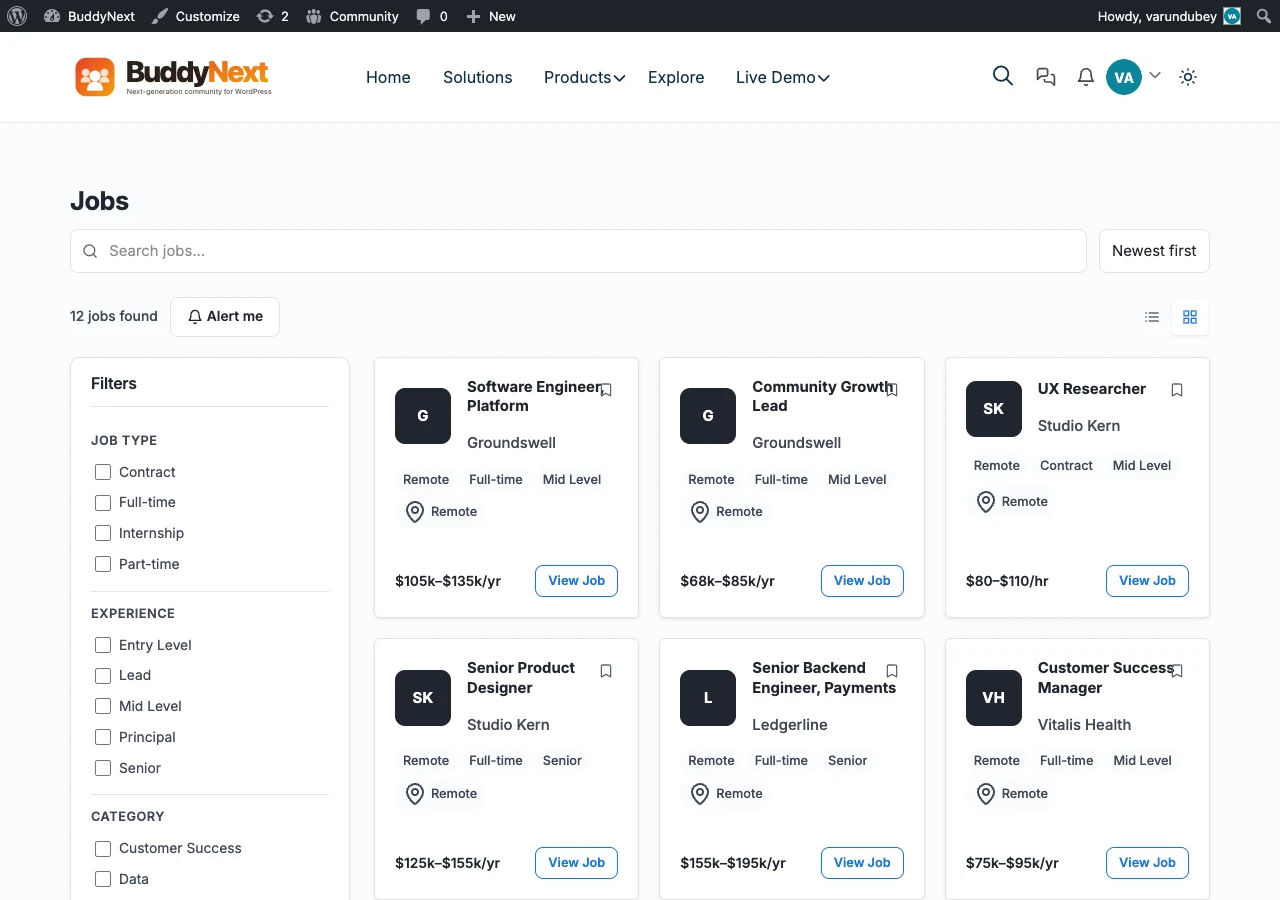Viewport: 1280px width, 900px height.
Task: Check the Senior experience filter
Action: pos(102,768)
